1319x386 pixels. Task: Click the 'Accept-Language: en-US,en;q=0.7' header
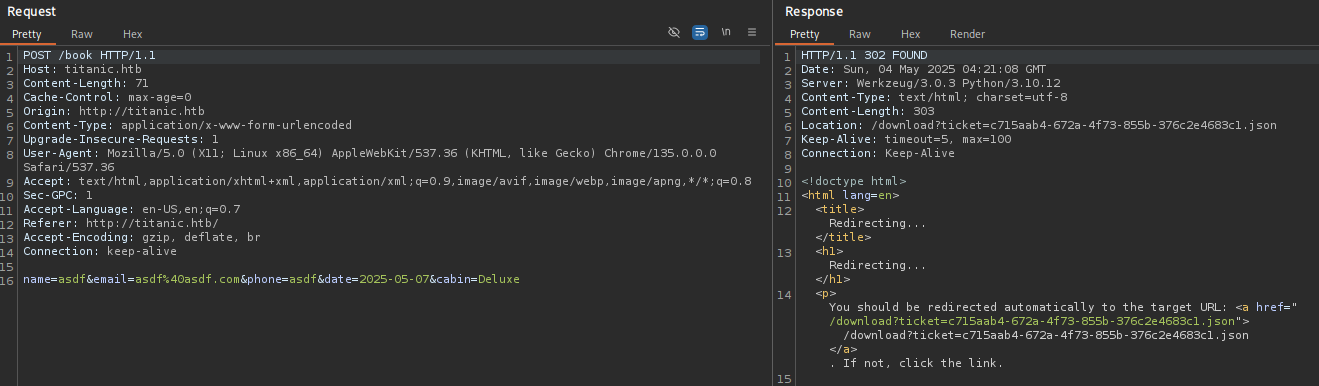pyautogui.click(x=131, y=209)
